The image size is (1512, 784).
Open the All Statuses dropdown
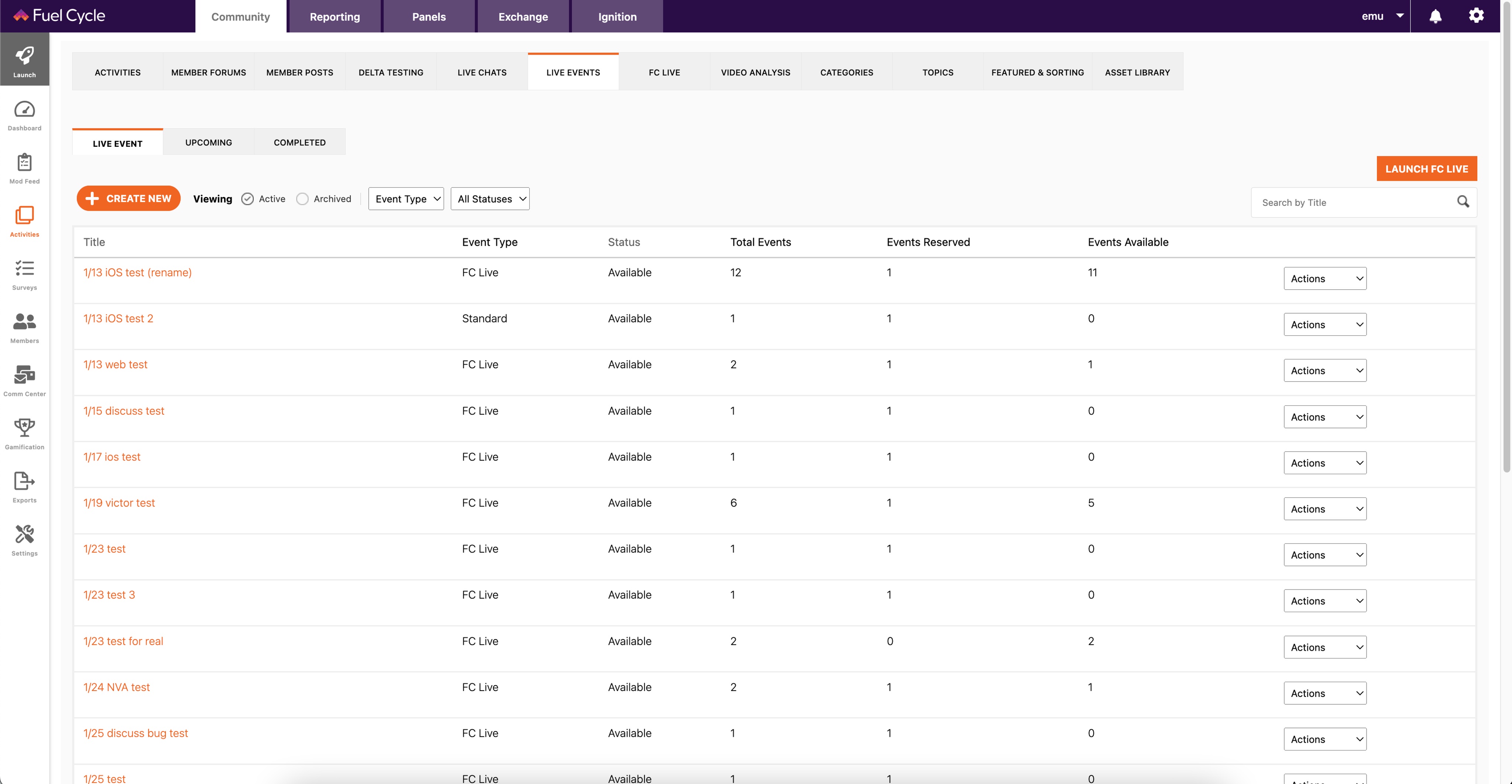tap(490, 199)
